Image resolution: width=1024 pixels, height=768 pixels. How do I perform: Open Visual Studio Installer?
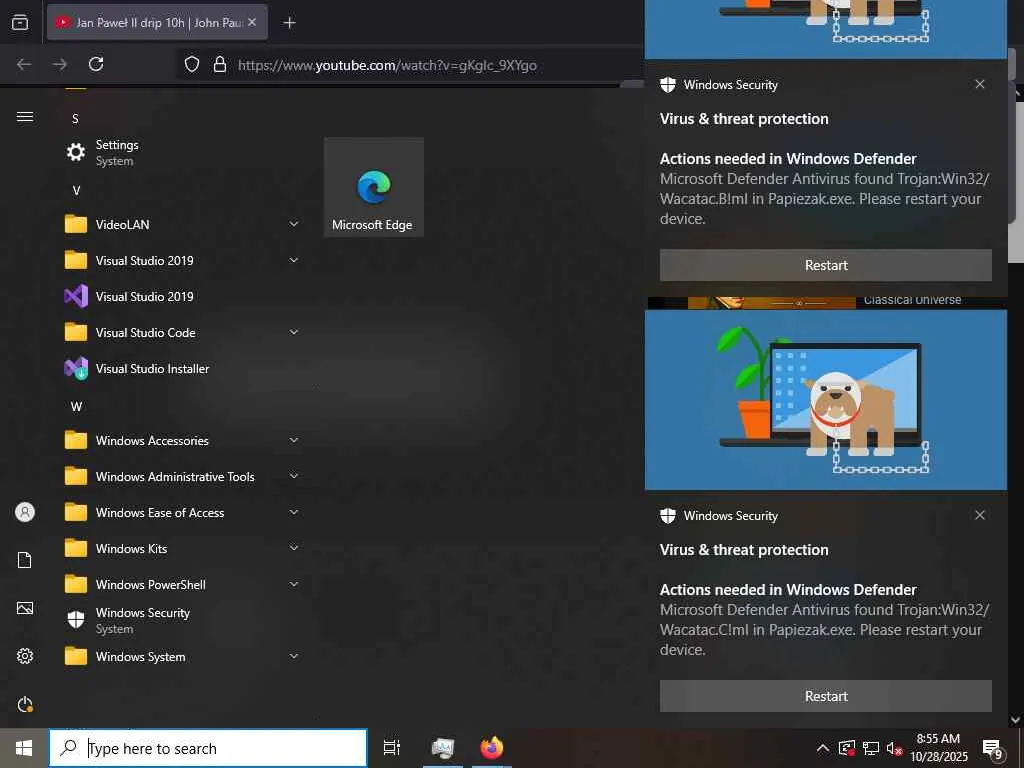point(182,368)
